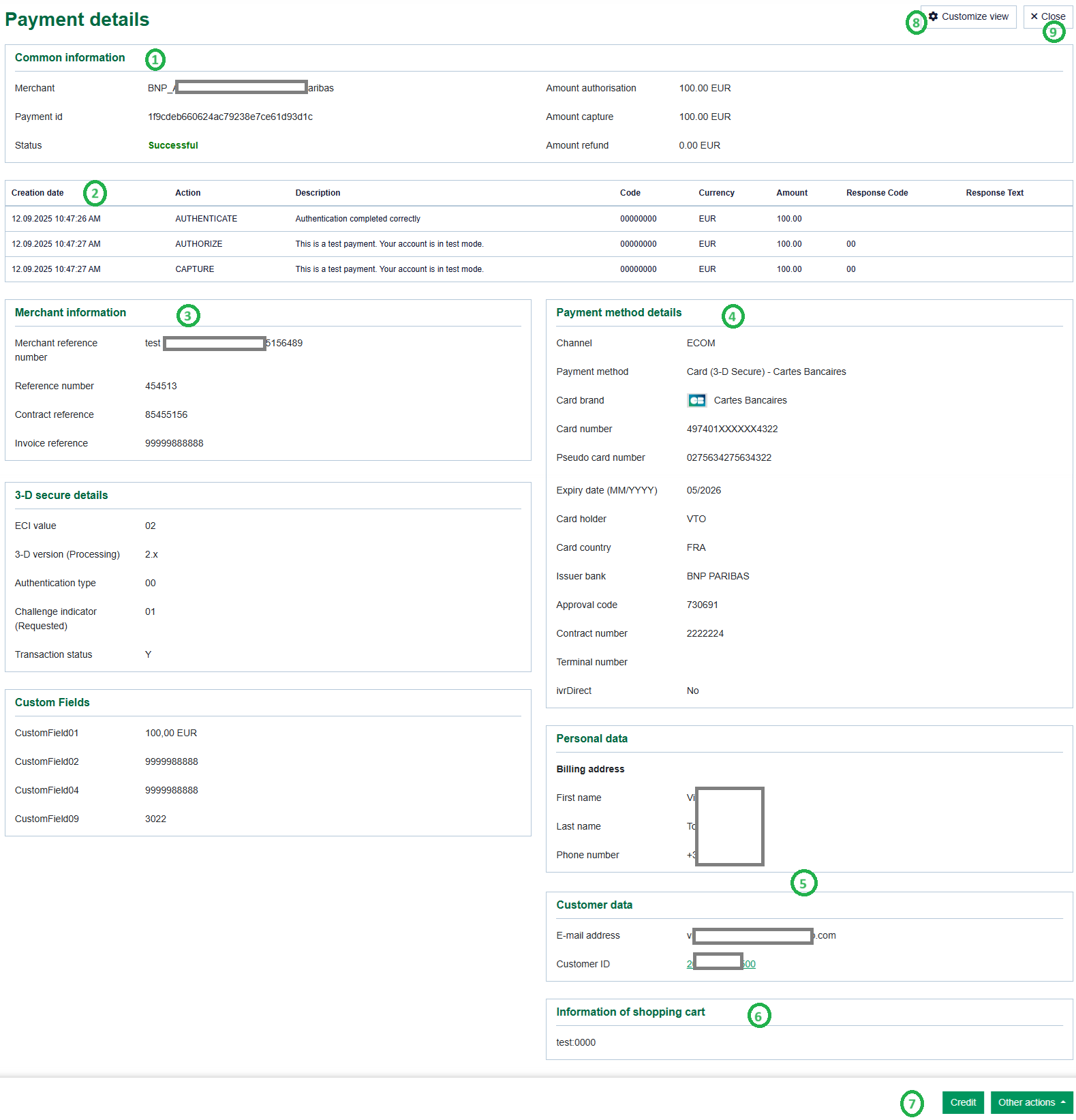Click the Payment id value
1076x1120 pixels.
click(x=230, y=117)
